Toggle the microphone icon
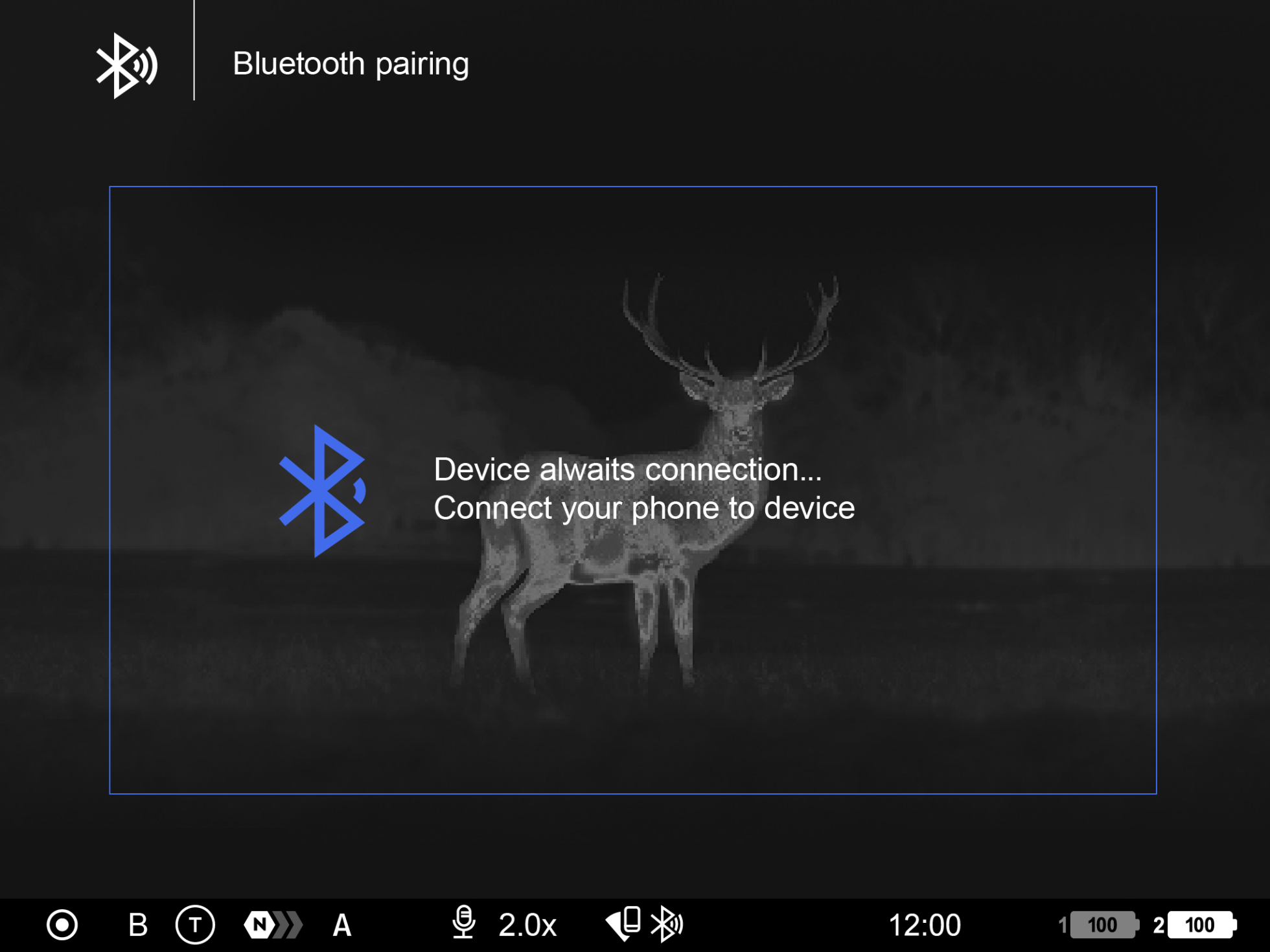The height and width of the screenshot is (952, 1270). tap(464, 923)
